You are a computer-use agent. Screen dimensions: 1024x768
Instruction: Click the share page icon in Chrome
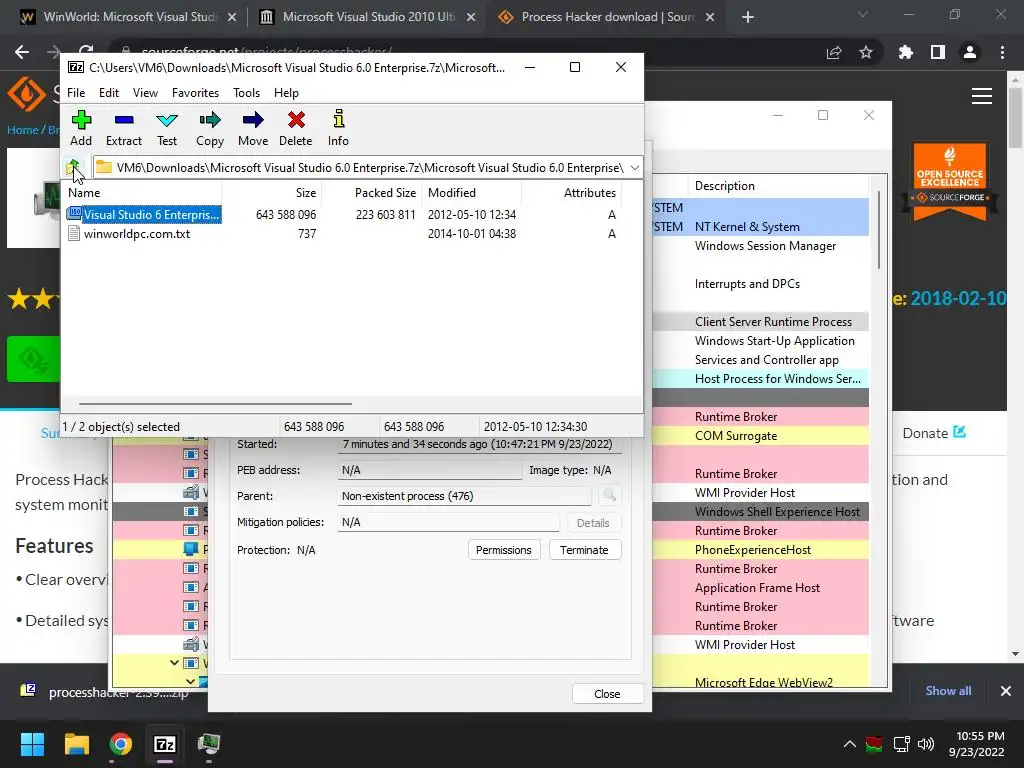coord(833,53)
